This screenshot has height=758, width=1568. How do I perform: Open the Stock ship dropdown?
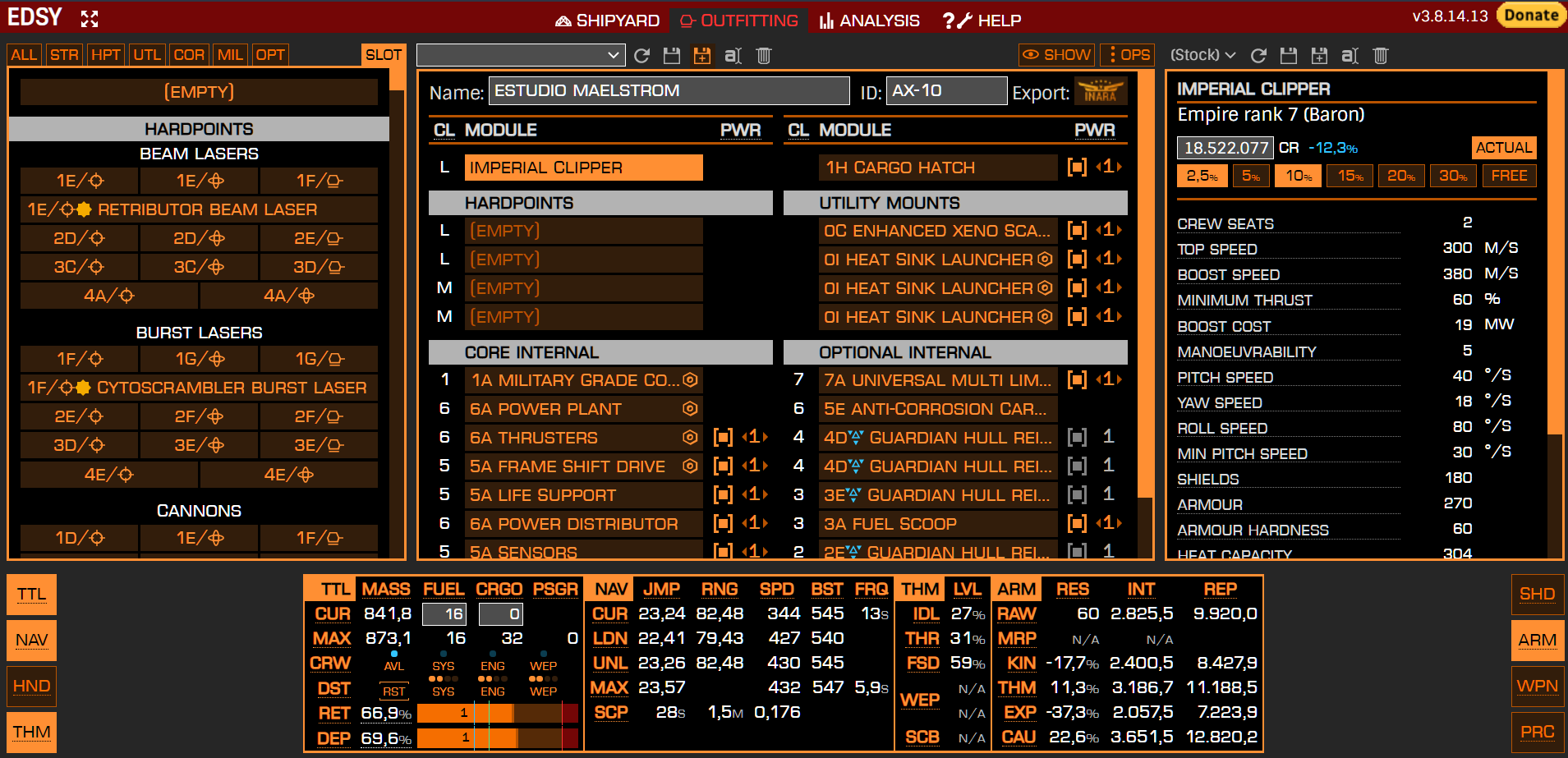coord(1203,55)
